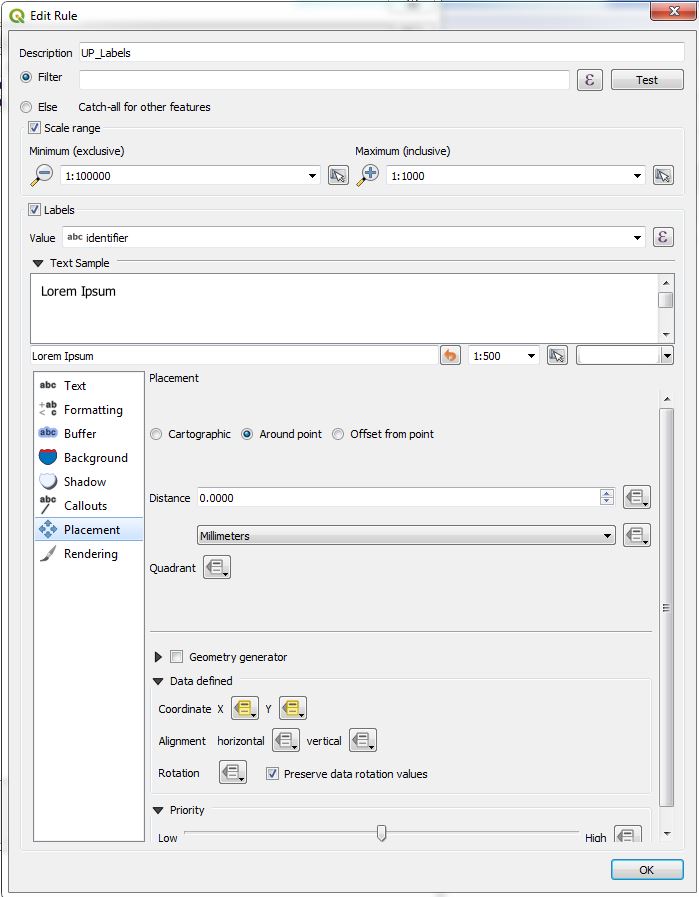Viewport: 699px width, 897px height.
Task: Toggle the Labels checkbox
Action: pyautogui.click(x=34, y=209)
